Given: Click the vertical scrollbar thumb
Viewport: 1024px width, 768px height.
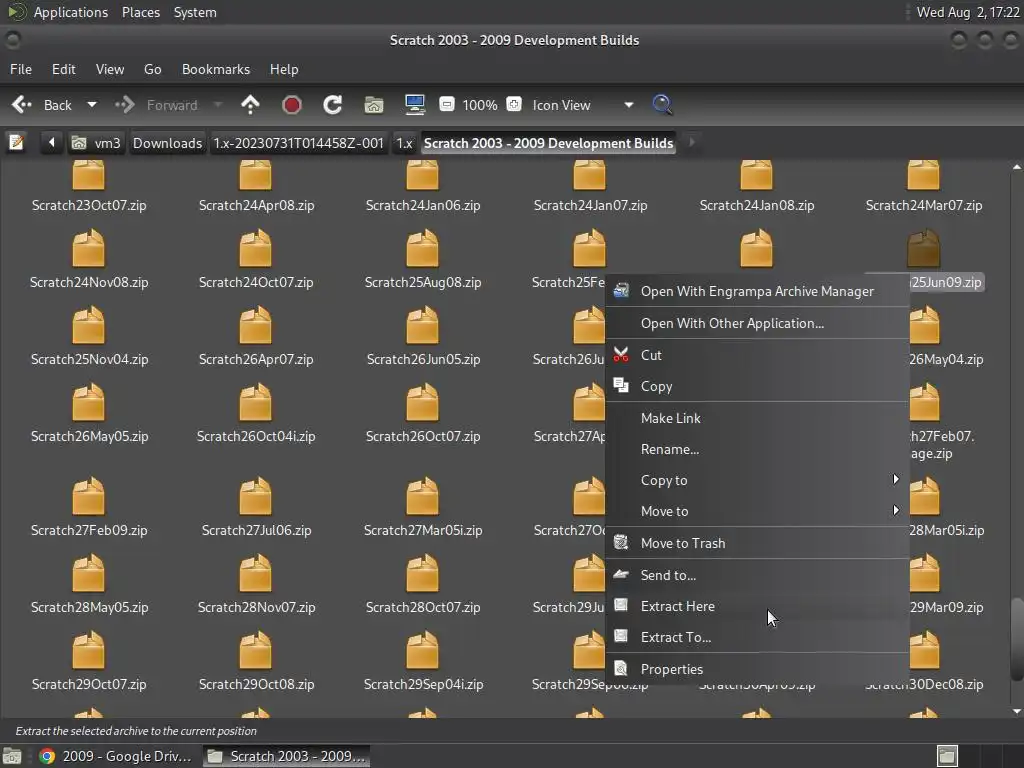Looking at the screenshot, I should 1016,639.
